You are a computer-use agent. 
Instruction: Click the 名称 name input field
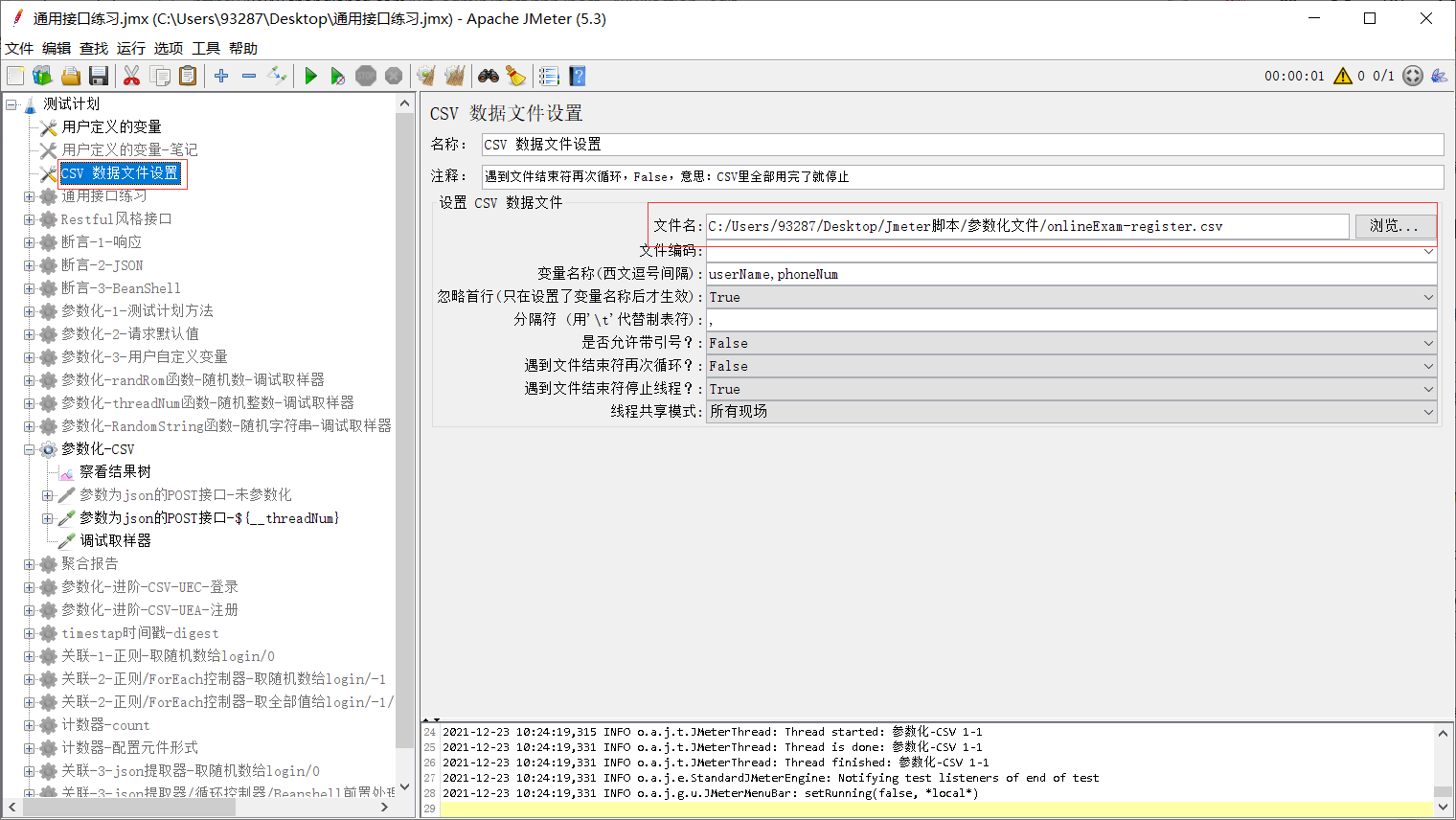point(963,145)
